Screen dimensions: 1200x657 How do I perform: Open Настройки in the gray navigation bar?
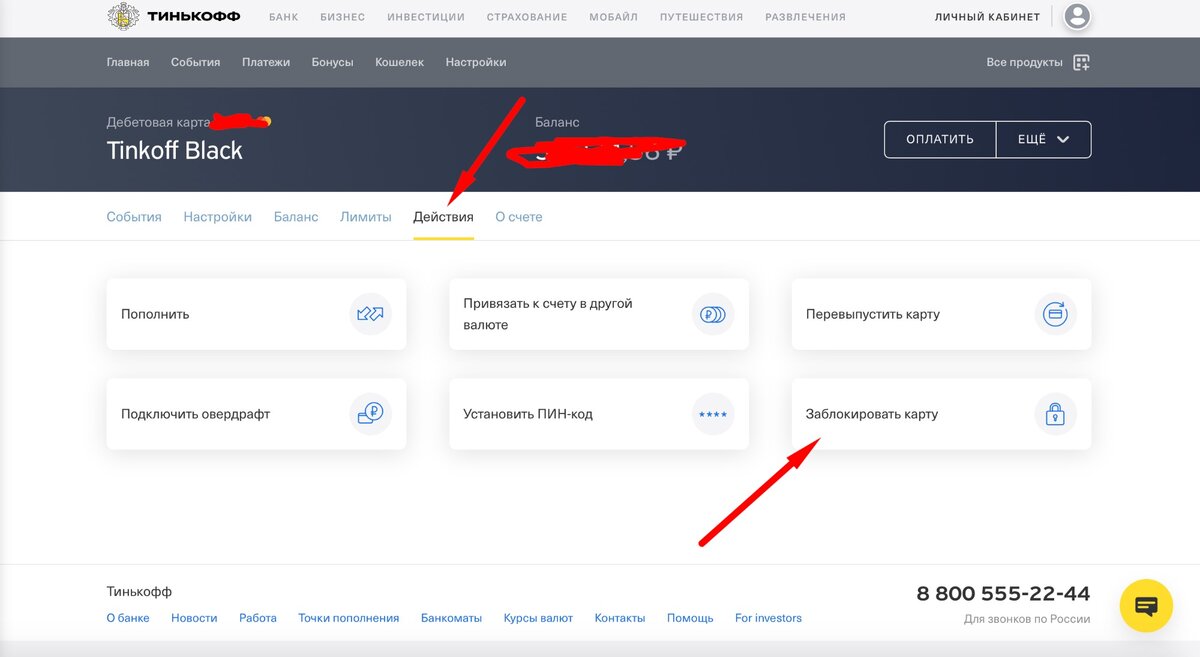(x=476, y=62)
